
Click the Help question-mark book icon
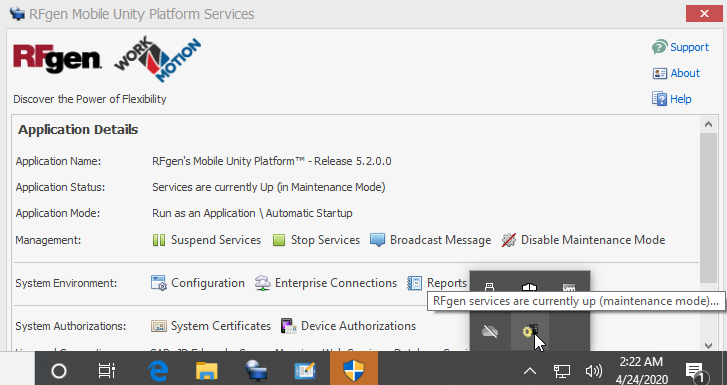tap(659, 99)
